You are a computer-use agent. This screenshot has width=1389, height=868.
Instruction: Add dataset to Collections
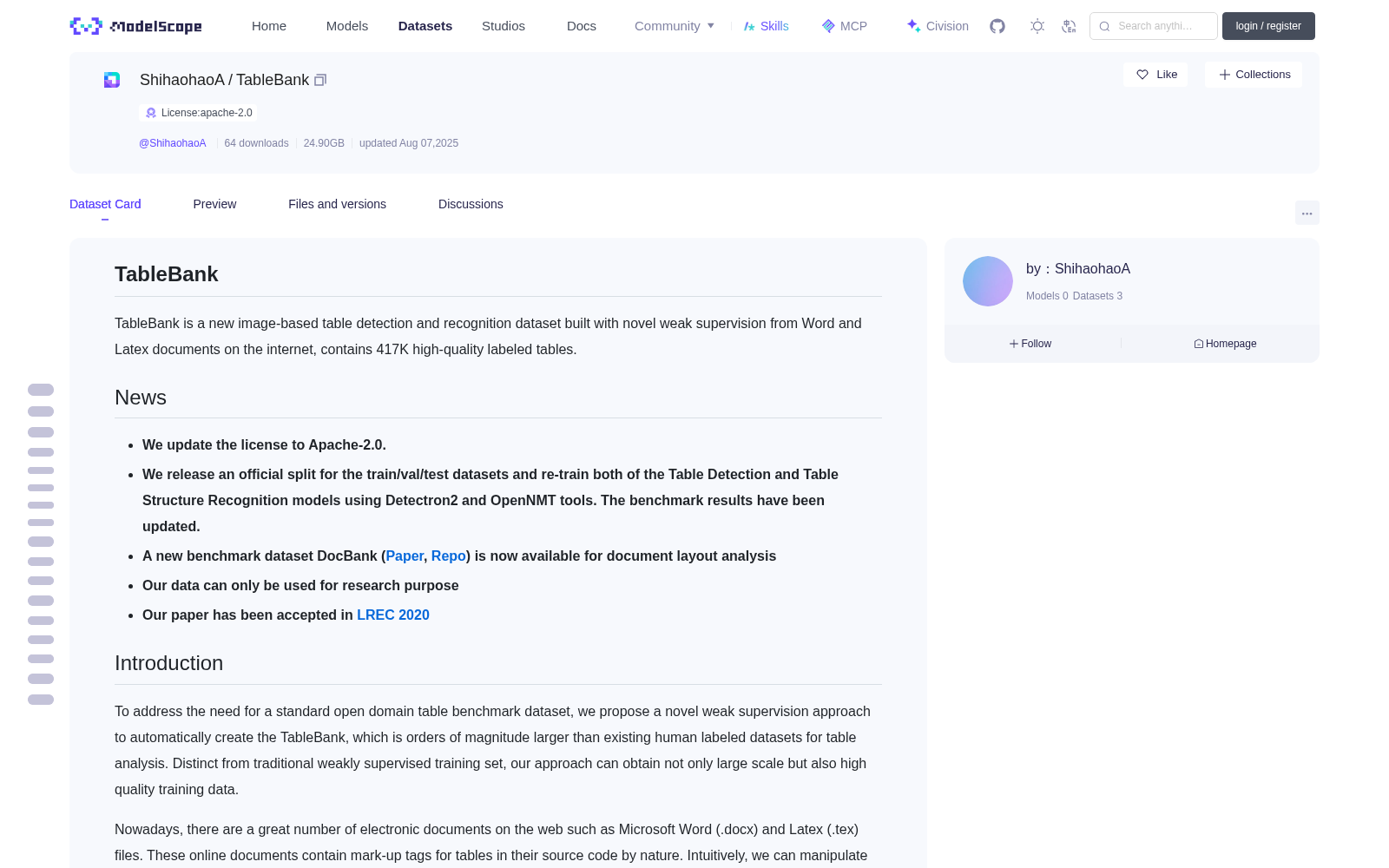tap(1254, 75)
